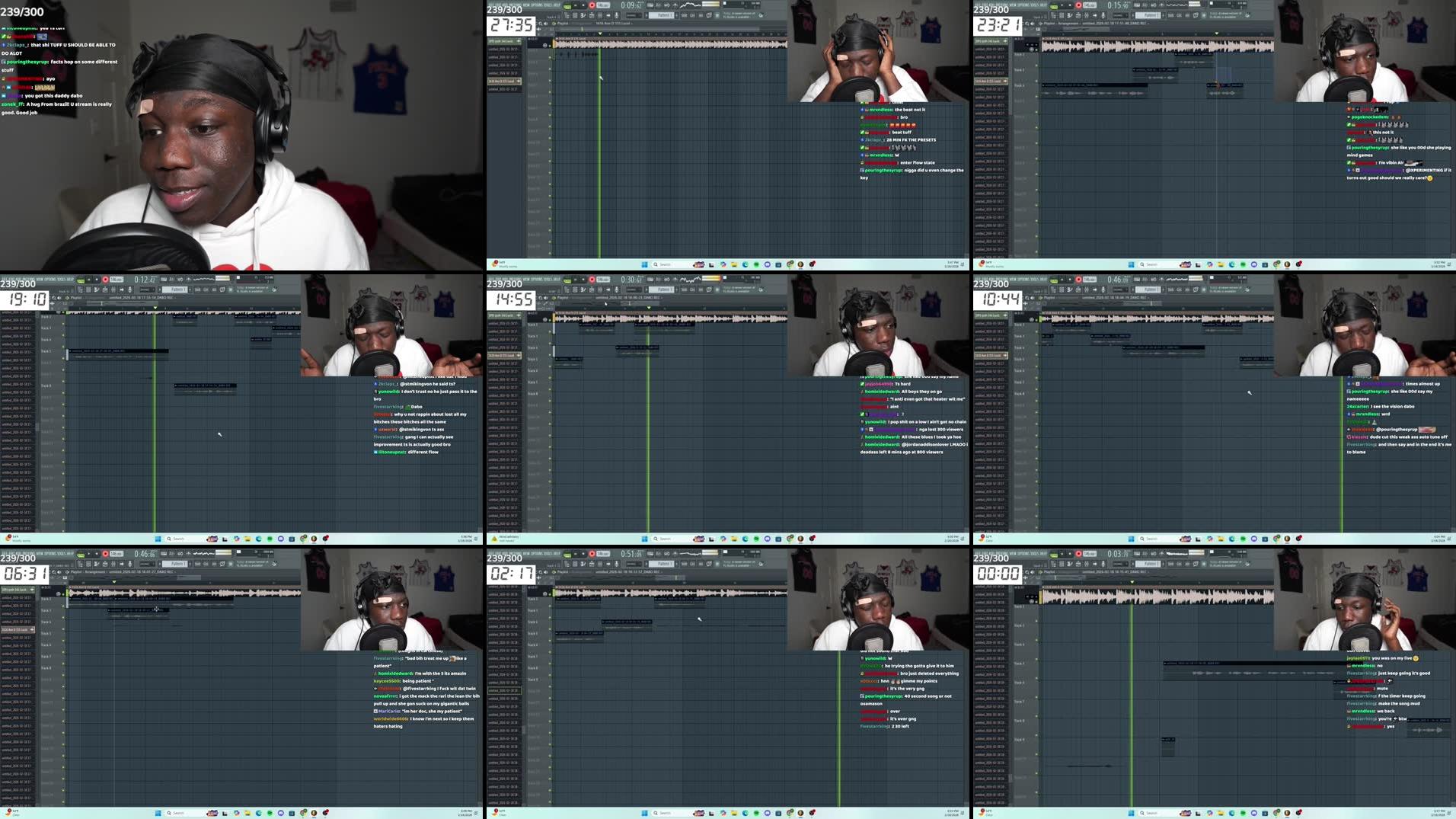Click the newer FL Studio version notice
This screenshot has width=1456, height=819.
[737, 15]
